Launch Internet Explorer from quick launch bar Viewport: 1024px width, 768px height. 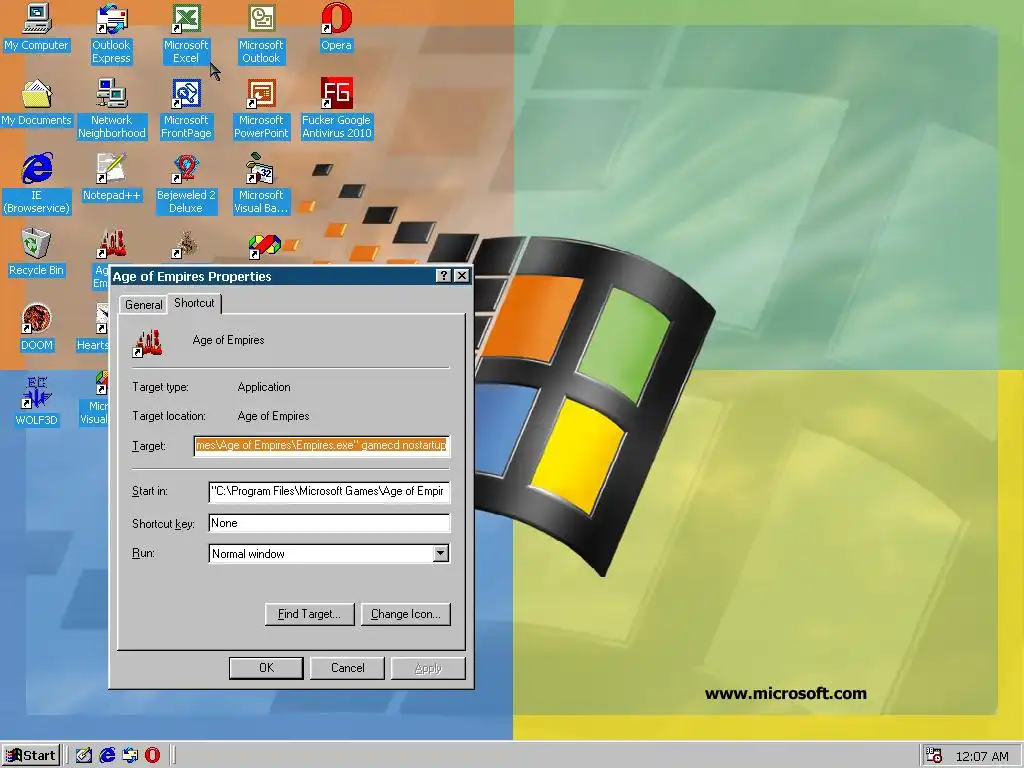pyautogui.click(x=107, y=755)
